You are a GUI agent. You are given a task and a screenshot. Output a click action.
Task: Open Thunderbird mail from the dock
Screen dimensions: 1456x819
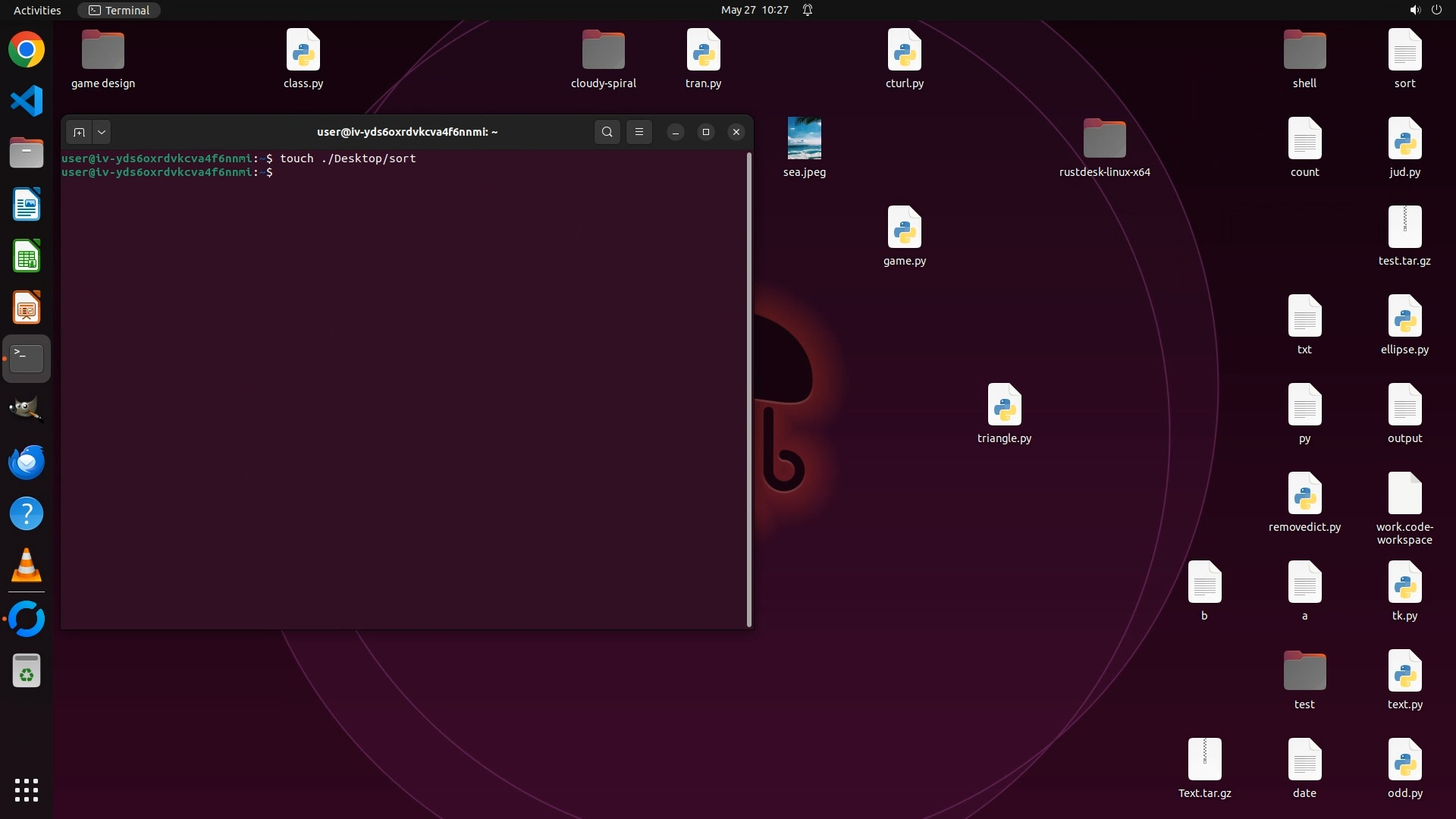coord(27,462)
